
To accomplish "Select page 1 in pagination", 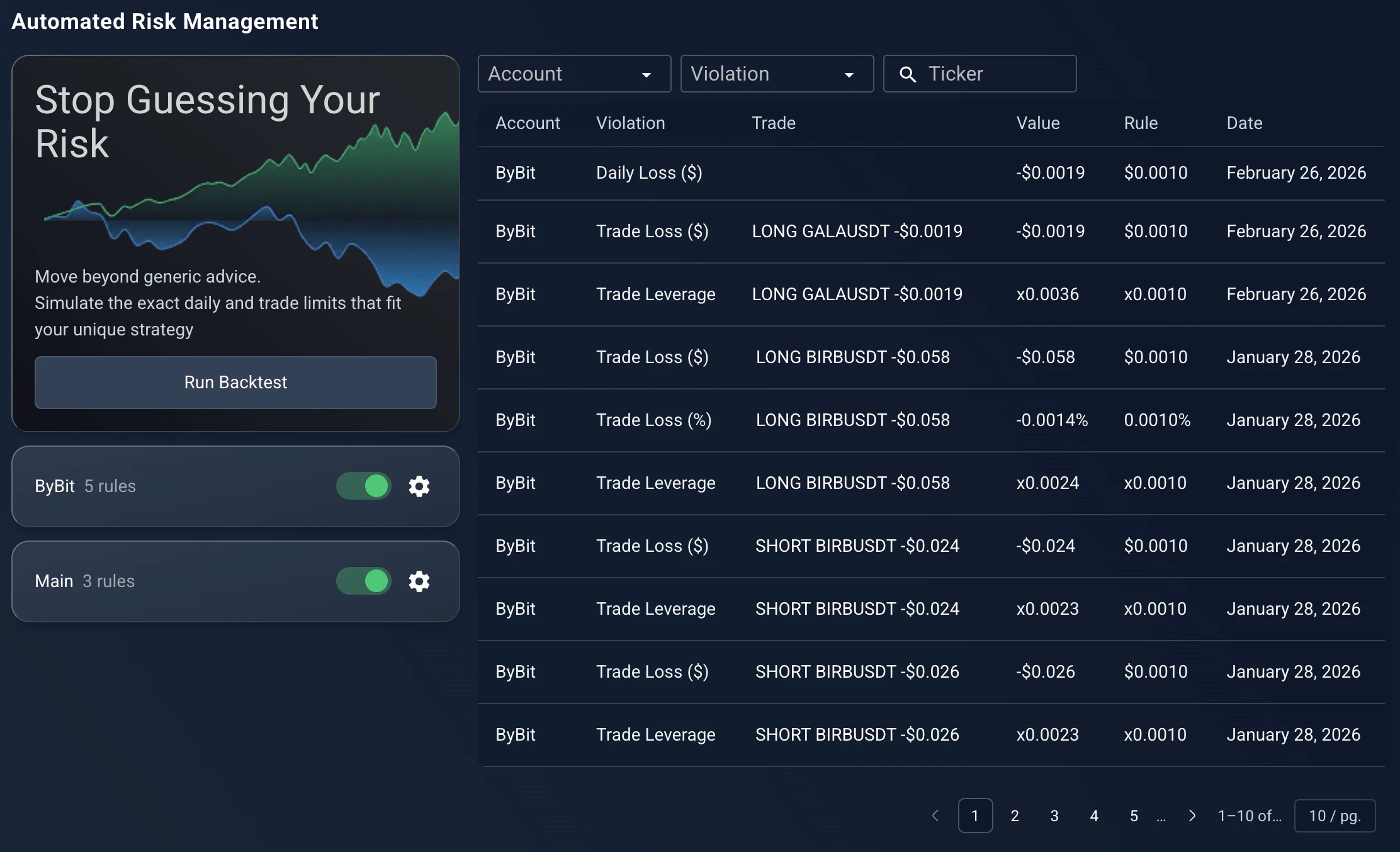I will (x=975, y=816).
